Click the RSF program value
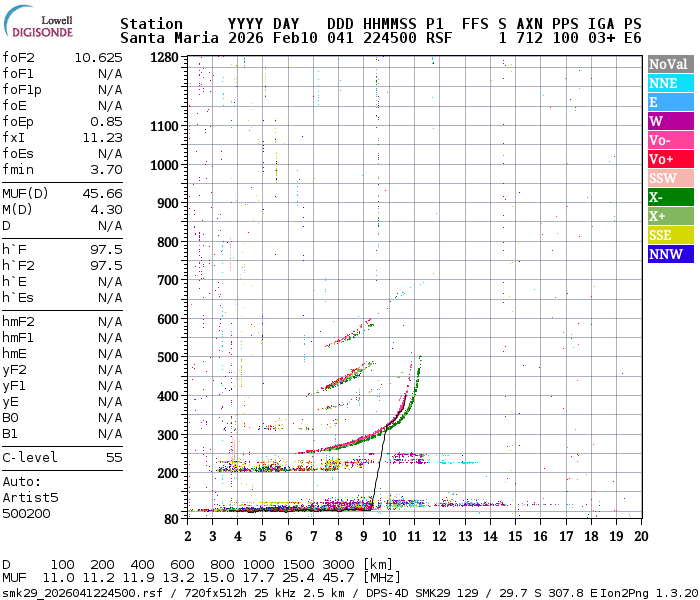This screenshot has width=700, height=600. tap(439, 38)
